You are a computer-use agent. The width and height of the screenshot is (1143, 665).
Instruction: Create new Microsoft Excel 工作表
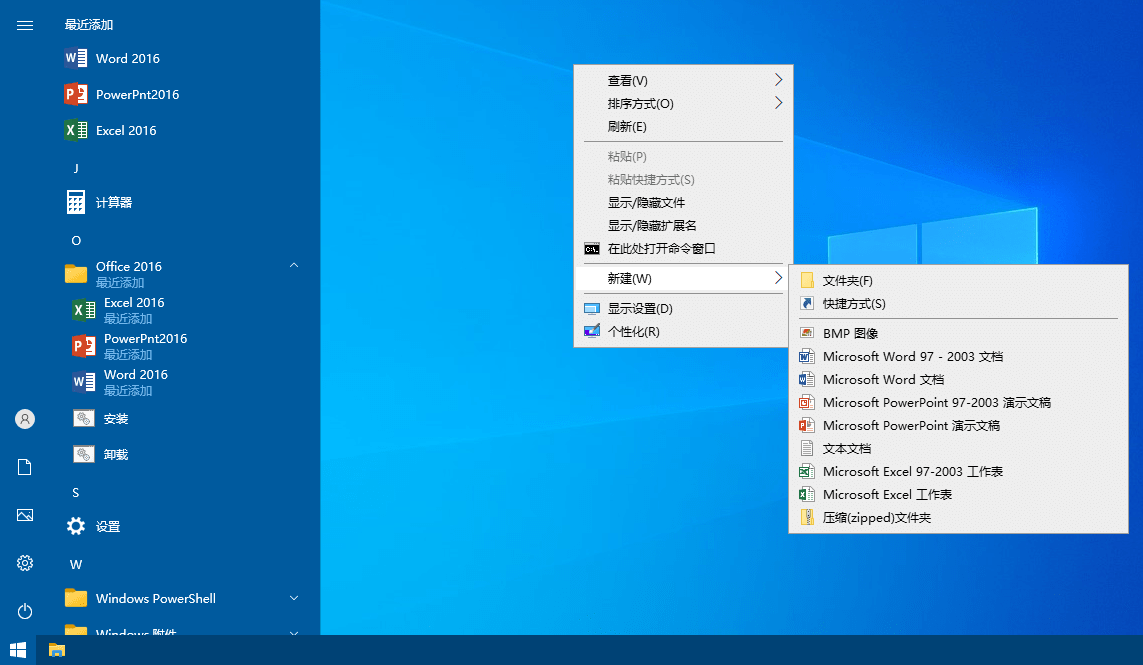tap(958, 494)
